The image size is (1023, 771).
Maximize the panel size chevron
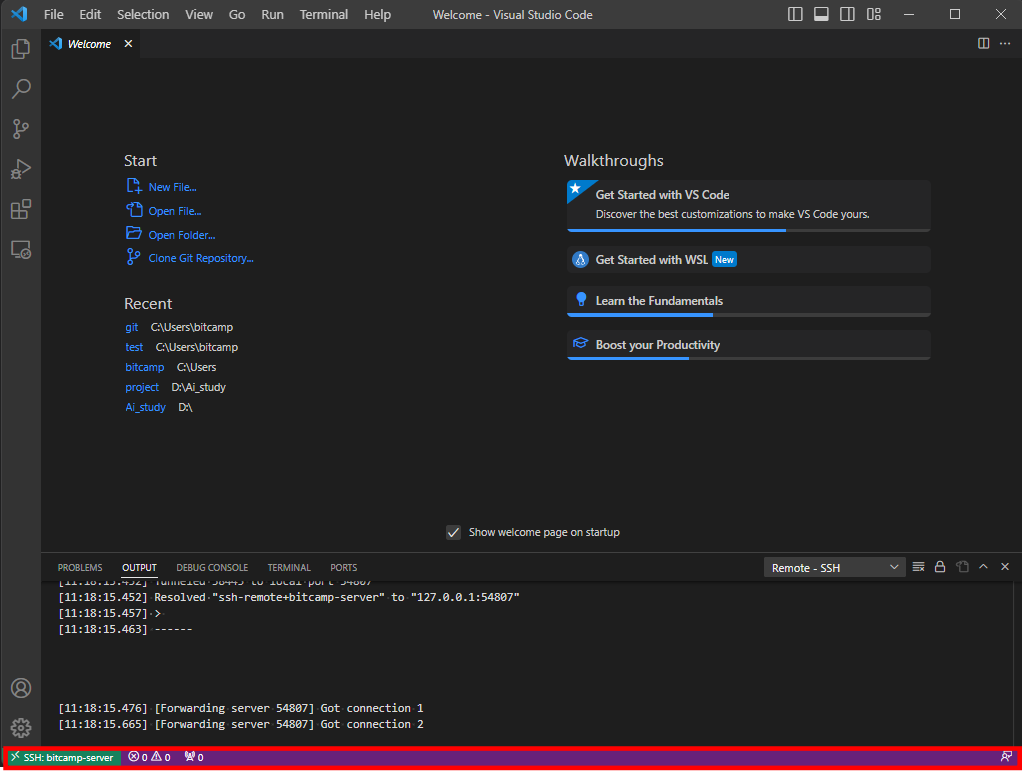coord(983,567)
